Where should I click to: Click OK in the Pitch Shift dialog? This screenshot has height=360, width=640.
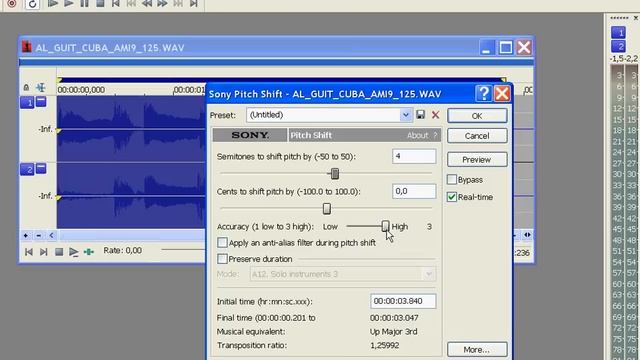(x=477, y=116)
